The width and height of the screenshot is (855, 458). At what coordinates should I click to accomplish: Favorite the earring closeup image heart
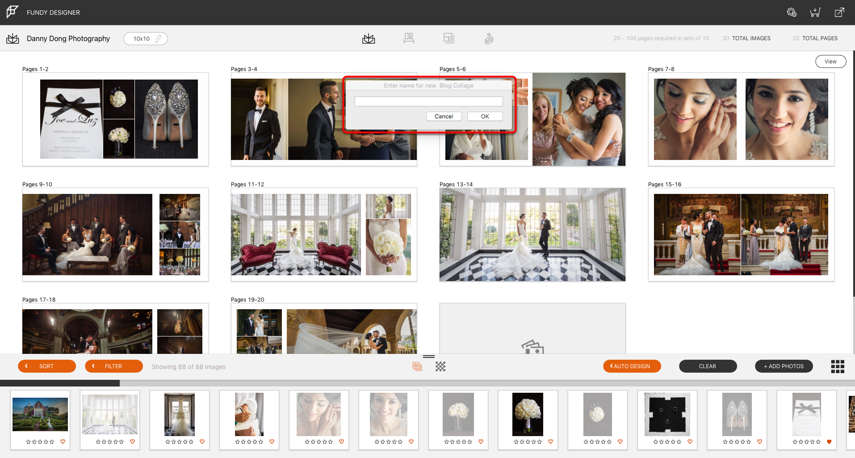341,442
